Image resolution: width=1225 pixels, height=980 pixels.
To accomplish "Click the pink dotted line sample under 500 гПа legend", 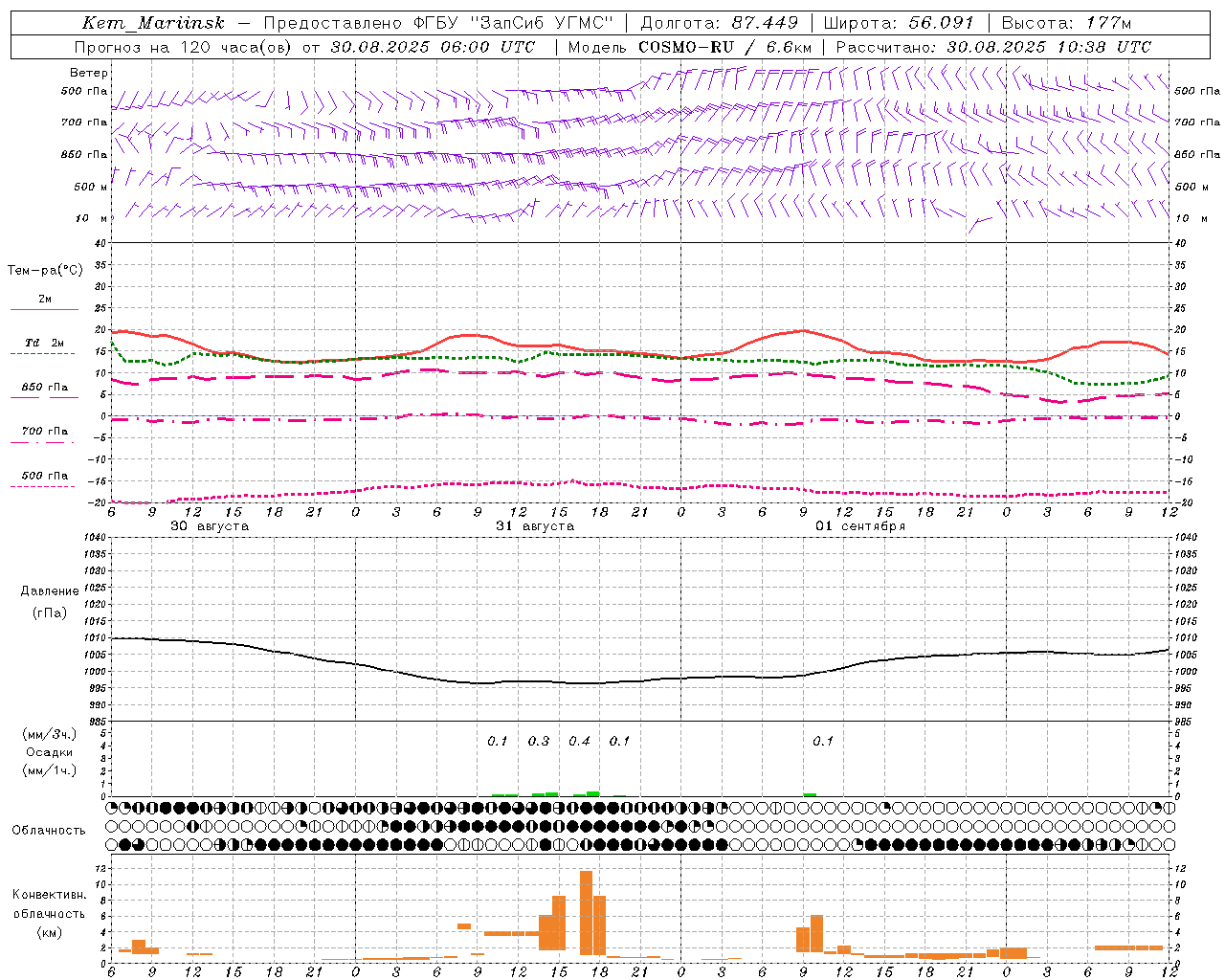I will (43, 486).
